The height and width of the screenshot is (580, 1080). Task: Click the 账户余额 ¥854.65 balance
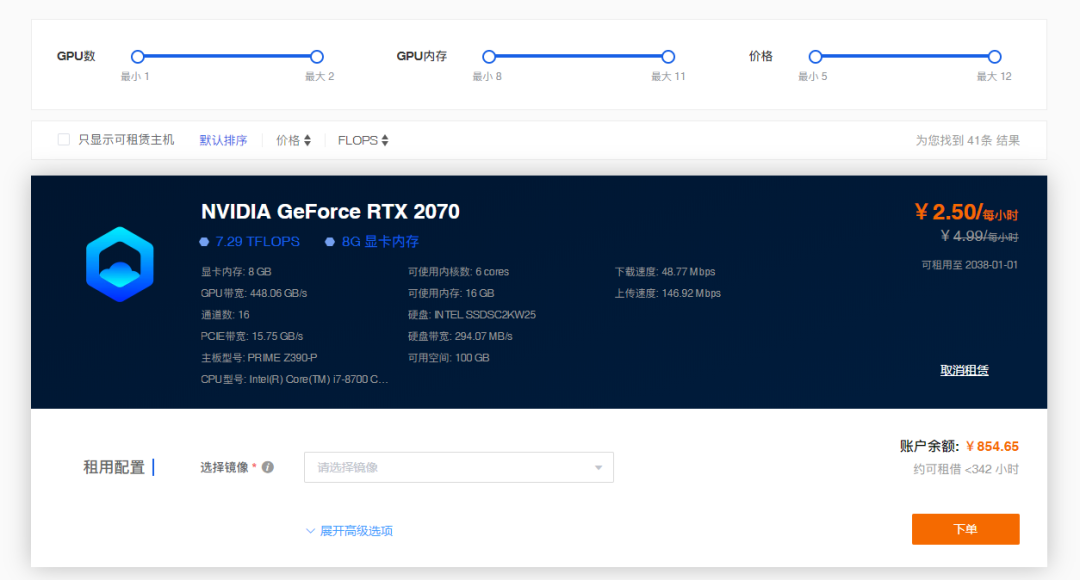(959, 446)
